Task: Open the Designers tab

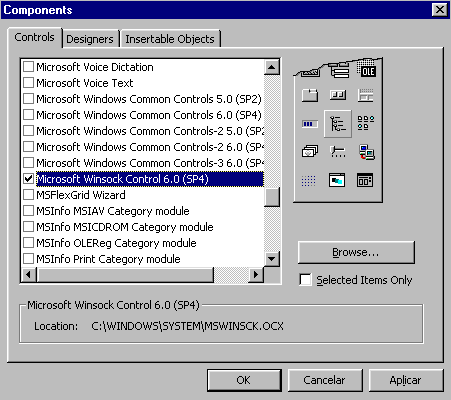Action: click(90, 39)
